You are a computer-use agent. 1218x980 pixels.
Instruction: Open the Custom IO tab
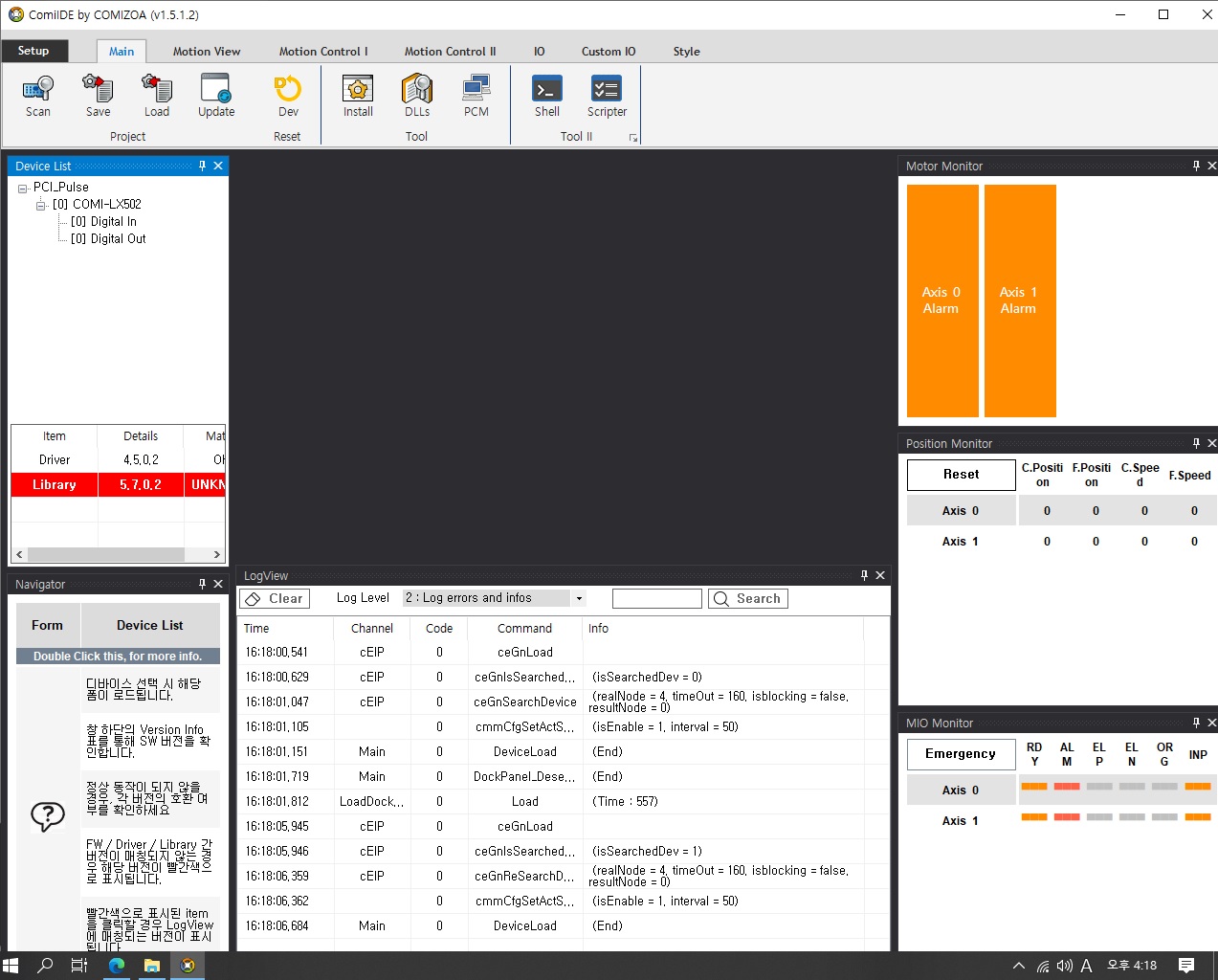tap(609, 52)
